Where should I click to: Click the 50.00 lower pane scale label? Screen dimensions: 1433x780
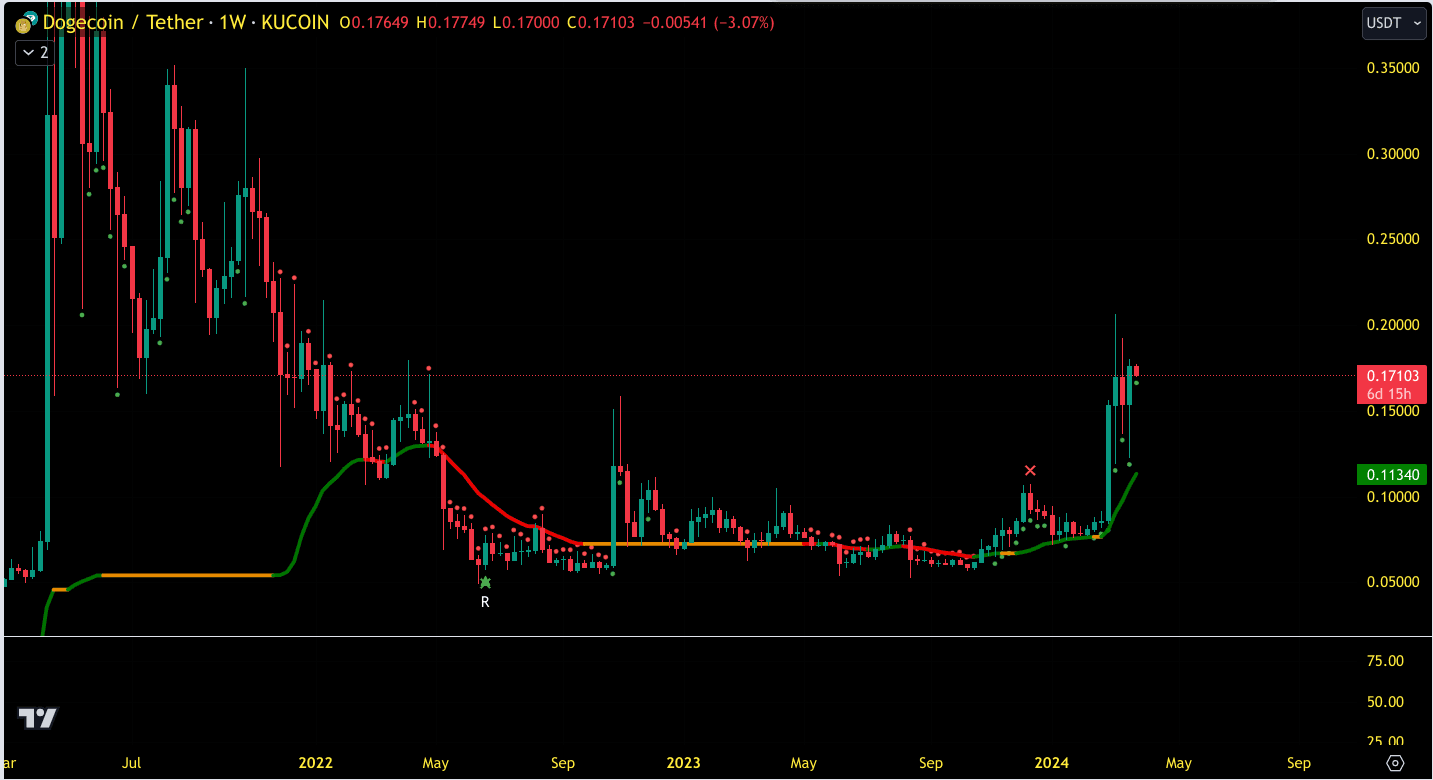pos(1385,702)
